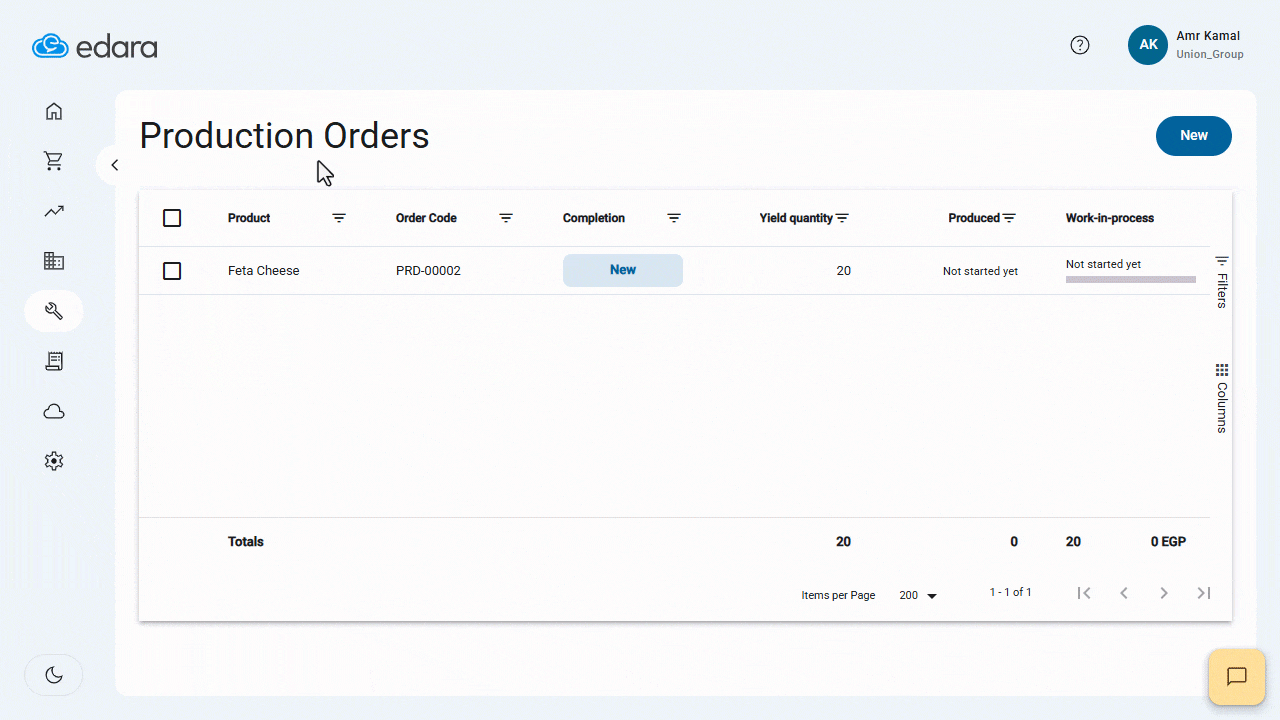1280x720 pixels.
Task: Collapse the sidebar with the chevron arrow
Action: [x=115, y=165]
